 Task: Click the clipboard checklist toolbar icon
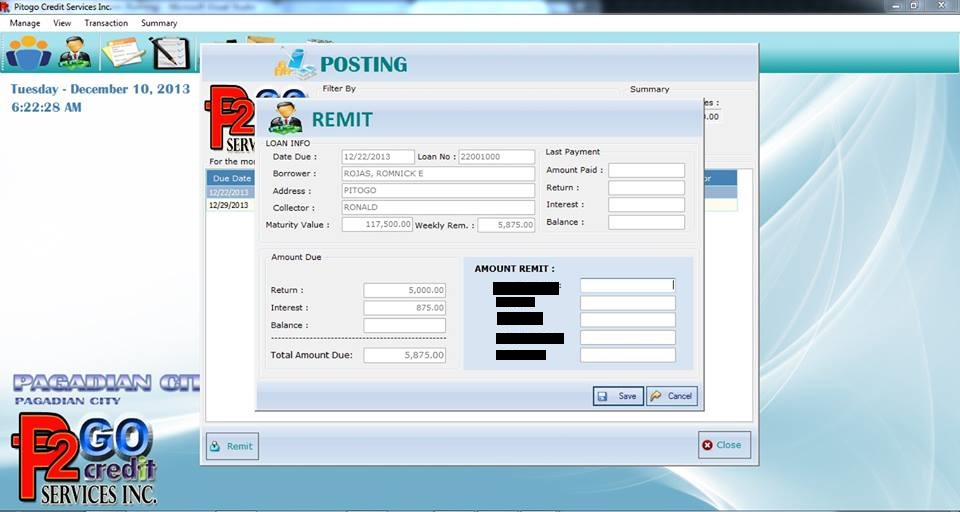[170, 53]
